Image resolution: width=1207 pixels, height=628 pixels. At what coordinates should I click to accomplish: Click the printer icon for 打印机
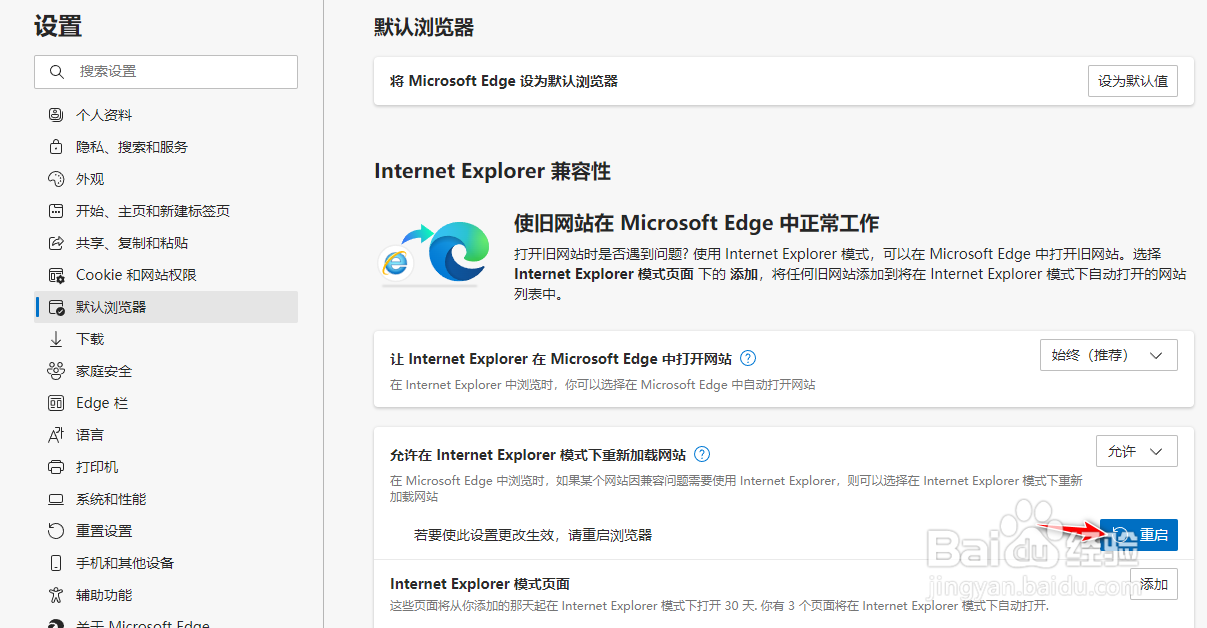56,467
